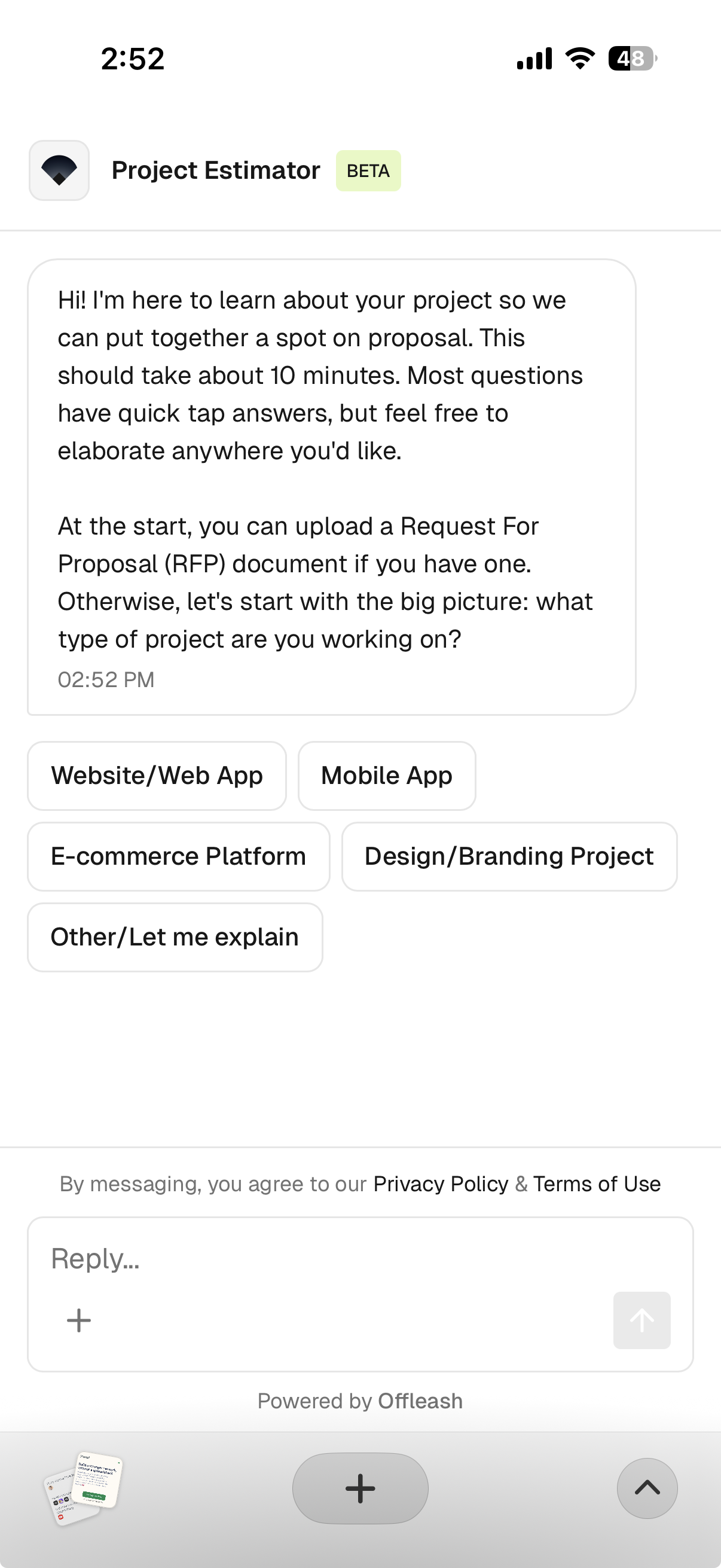Tap the BETA badge next to the title
The width and height of the screenshot is (721, 1568).
point(368,171)
